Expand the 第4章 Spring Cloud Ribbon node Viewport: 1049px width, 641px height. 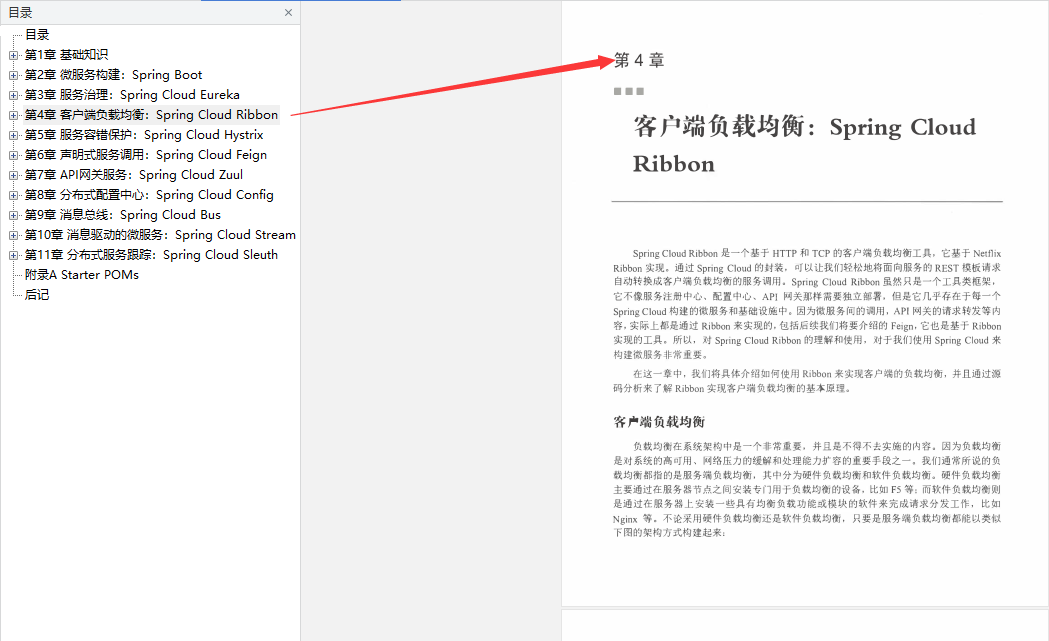tap(13, 115)
